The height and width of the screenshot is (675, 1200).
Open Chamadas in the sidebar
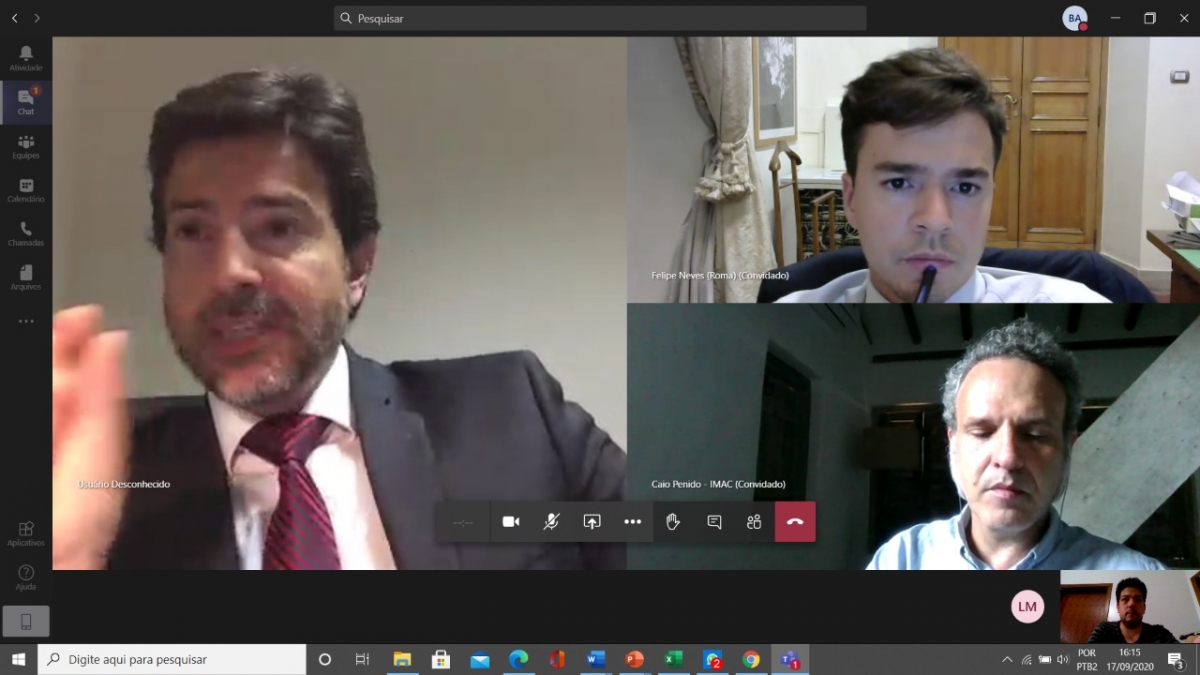pos(26,234)
